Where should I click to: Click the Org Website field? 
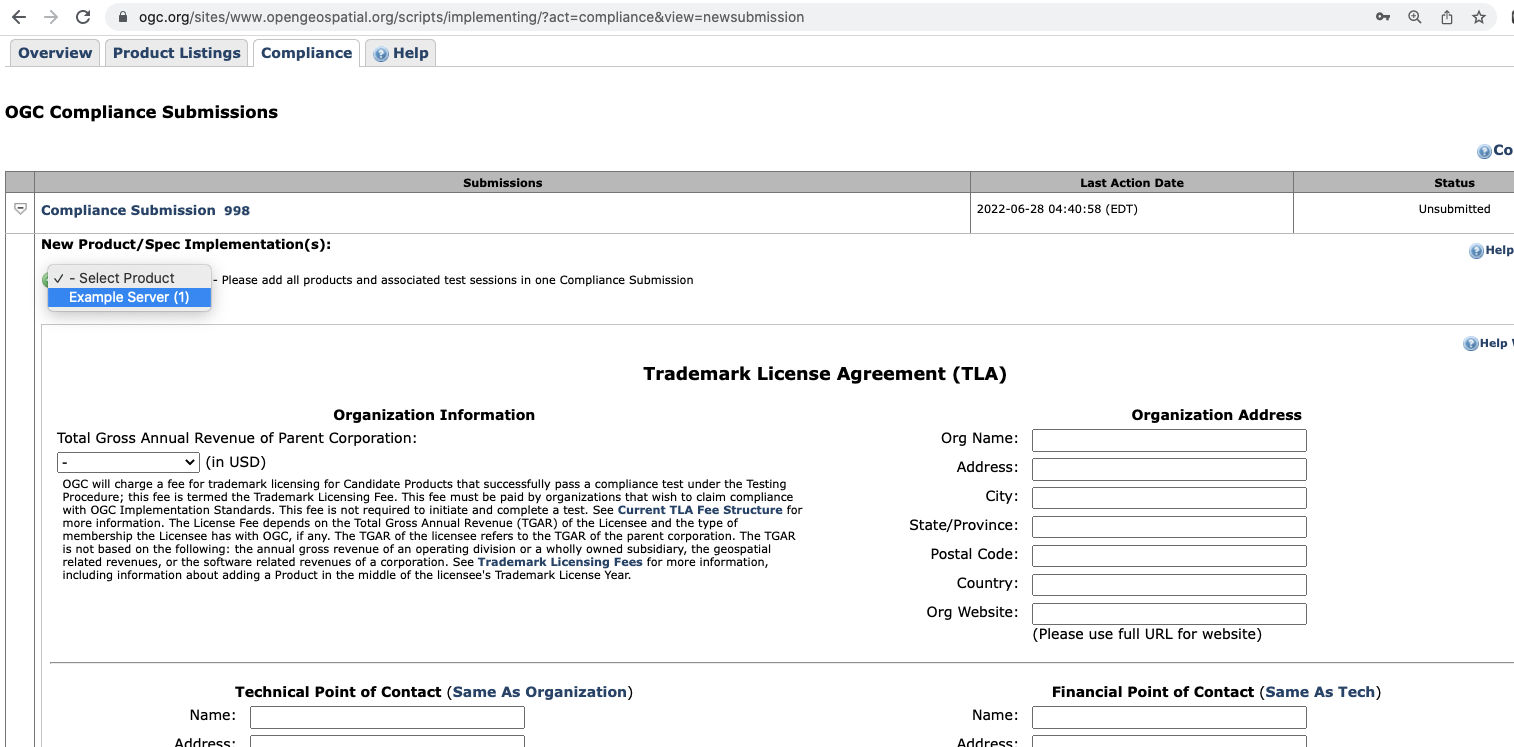click(1169, 614)
